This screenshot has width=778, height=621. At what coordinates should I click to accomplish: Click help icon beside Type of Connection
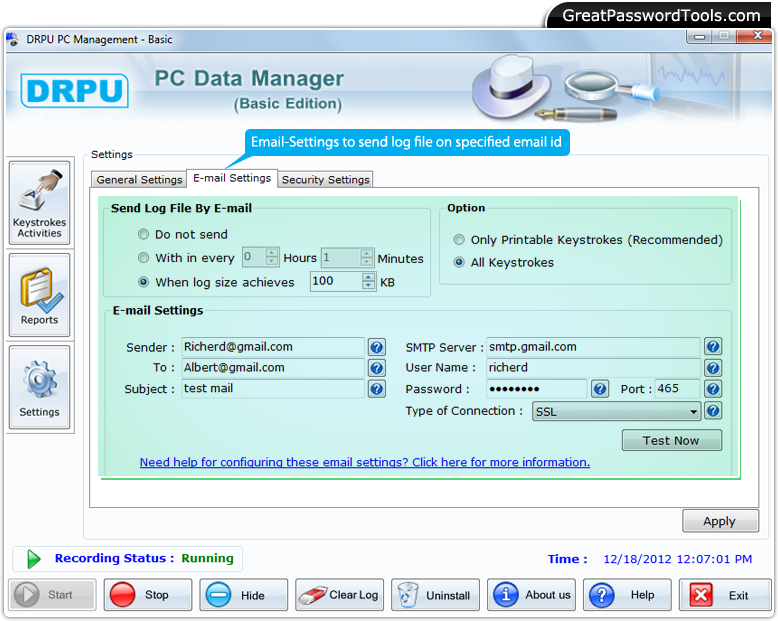713,411
